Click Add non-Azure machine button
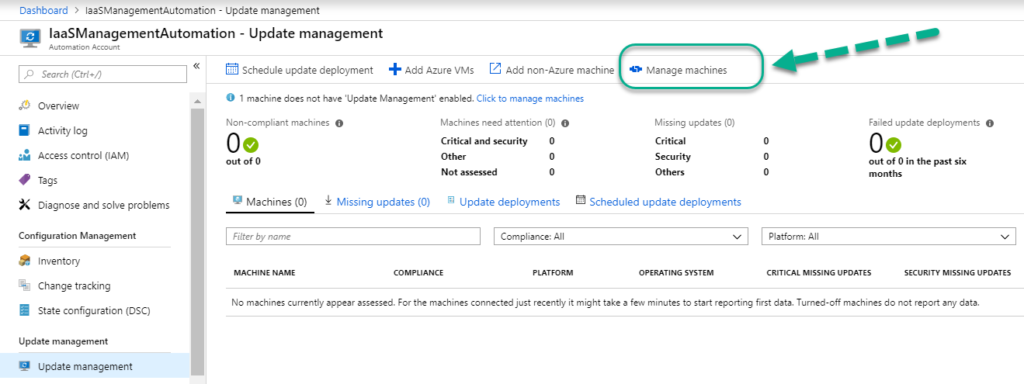 (552, 70)
